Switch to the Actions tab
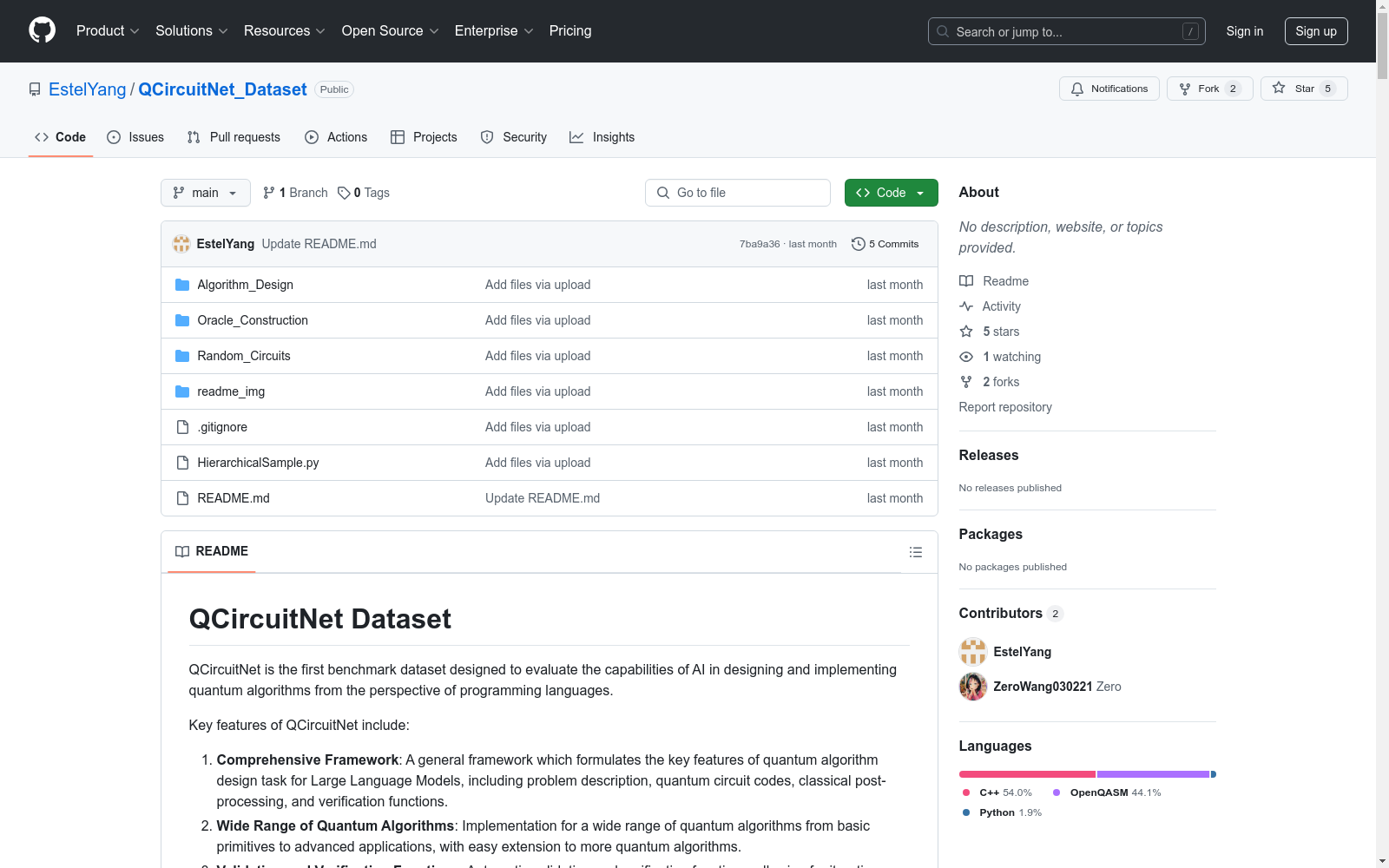1389x868 pixels. [336, 137]
